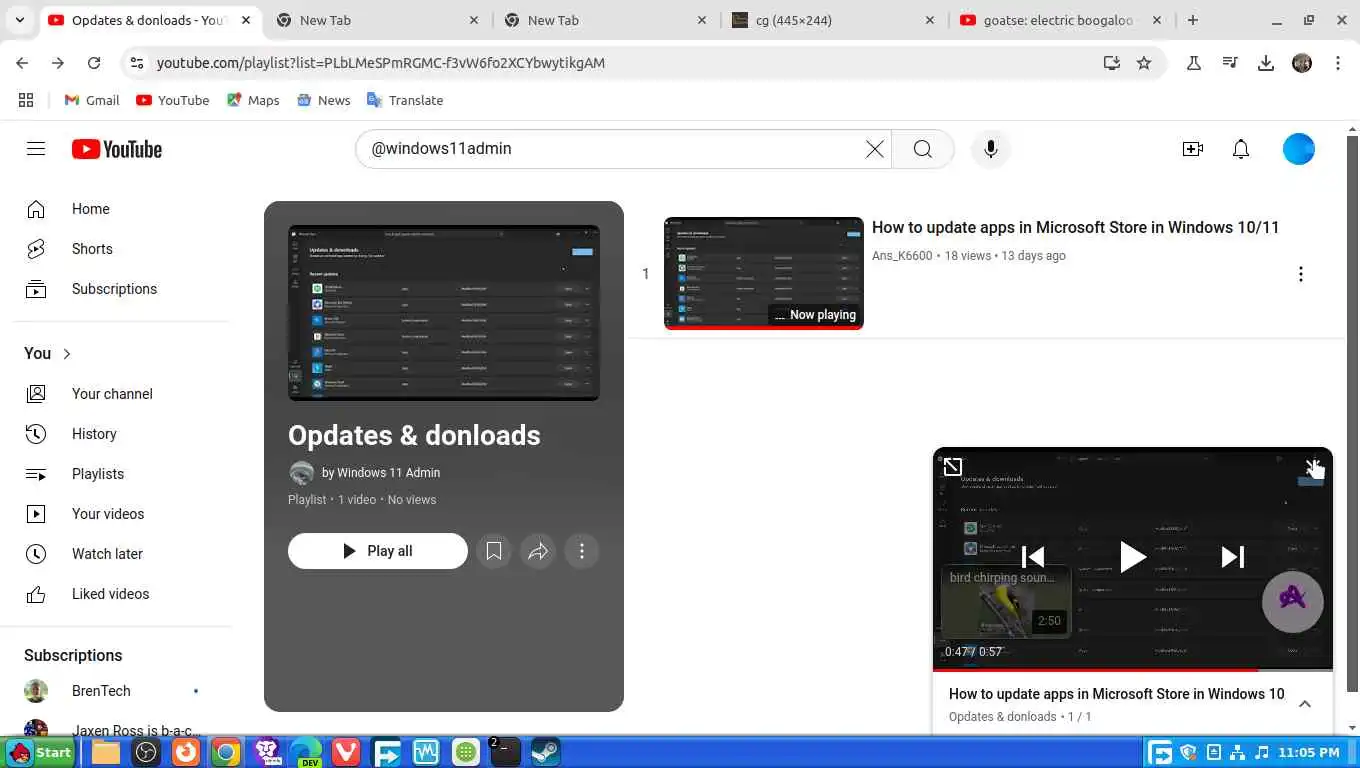This screenshot has width=1360, height=768.
Task: Open video title How to update apps
Action: click(1075, 228)
